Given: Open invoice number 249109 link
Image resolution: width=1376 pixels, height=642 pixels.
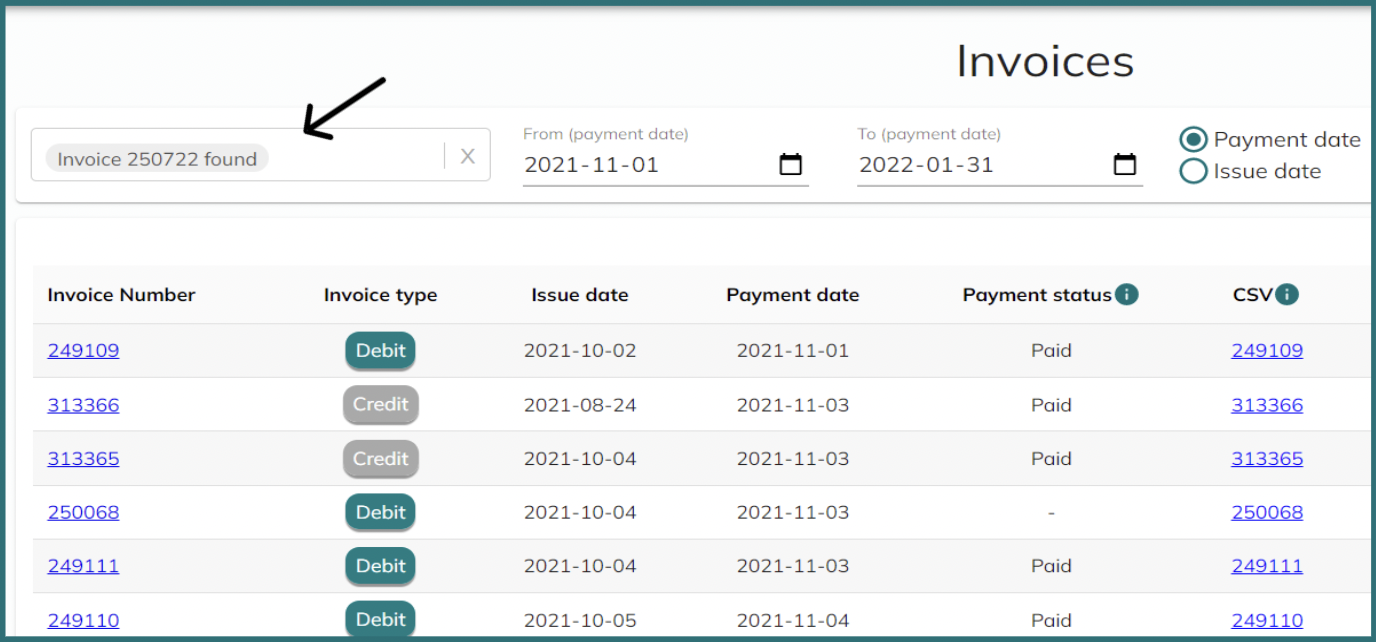Looking at the screenshot, I should point(83,351).
